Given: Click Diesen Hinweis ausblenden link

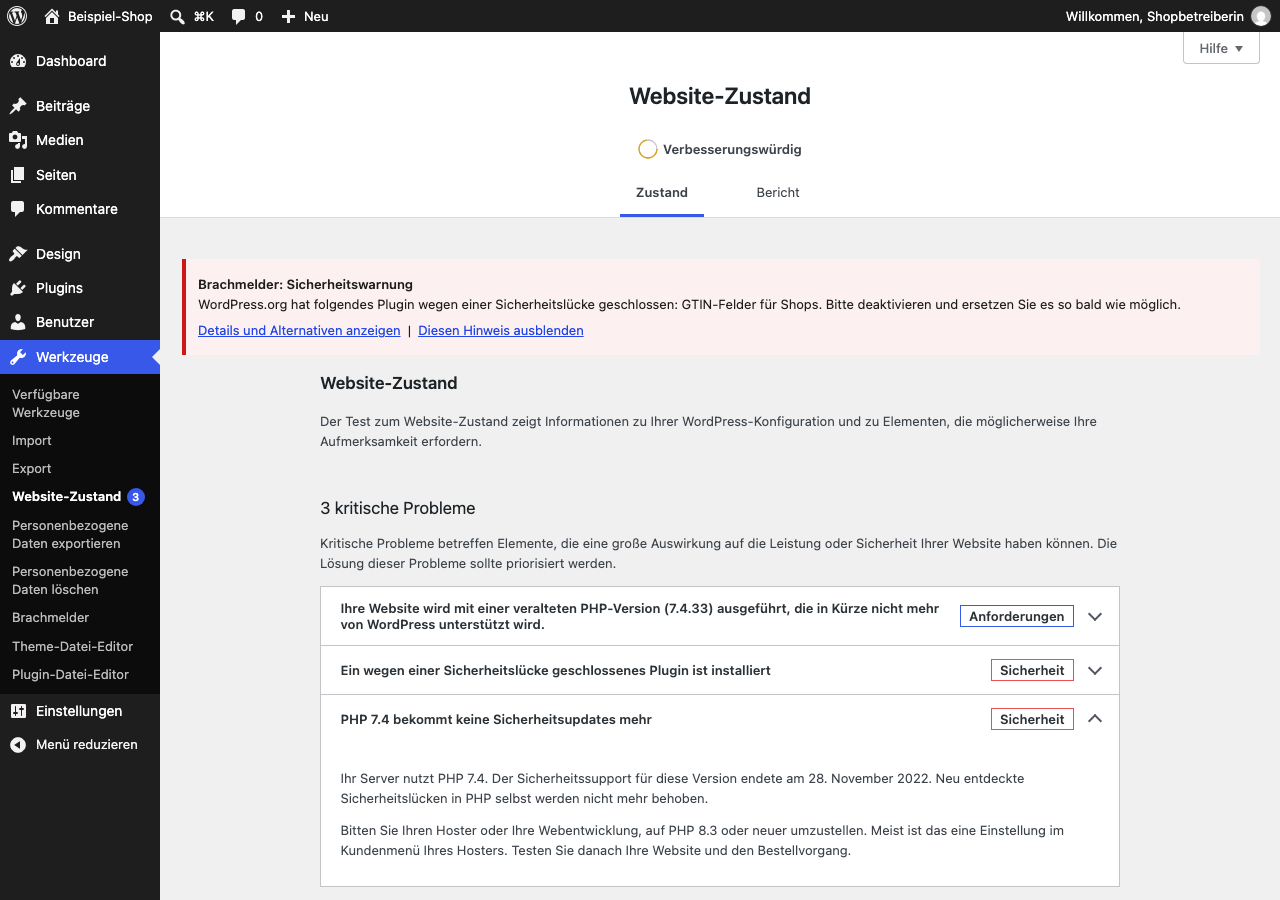Looking at the screenshot, I should (501, 330).
